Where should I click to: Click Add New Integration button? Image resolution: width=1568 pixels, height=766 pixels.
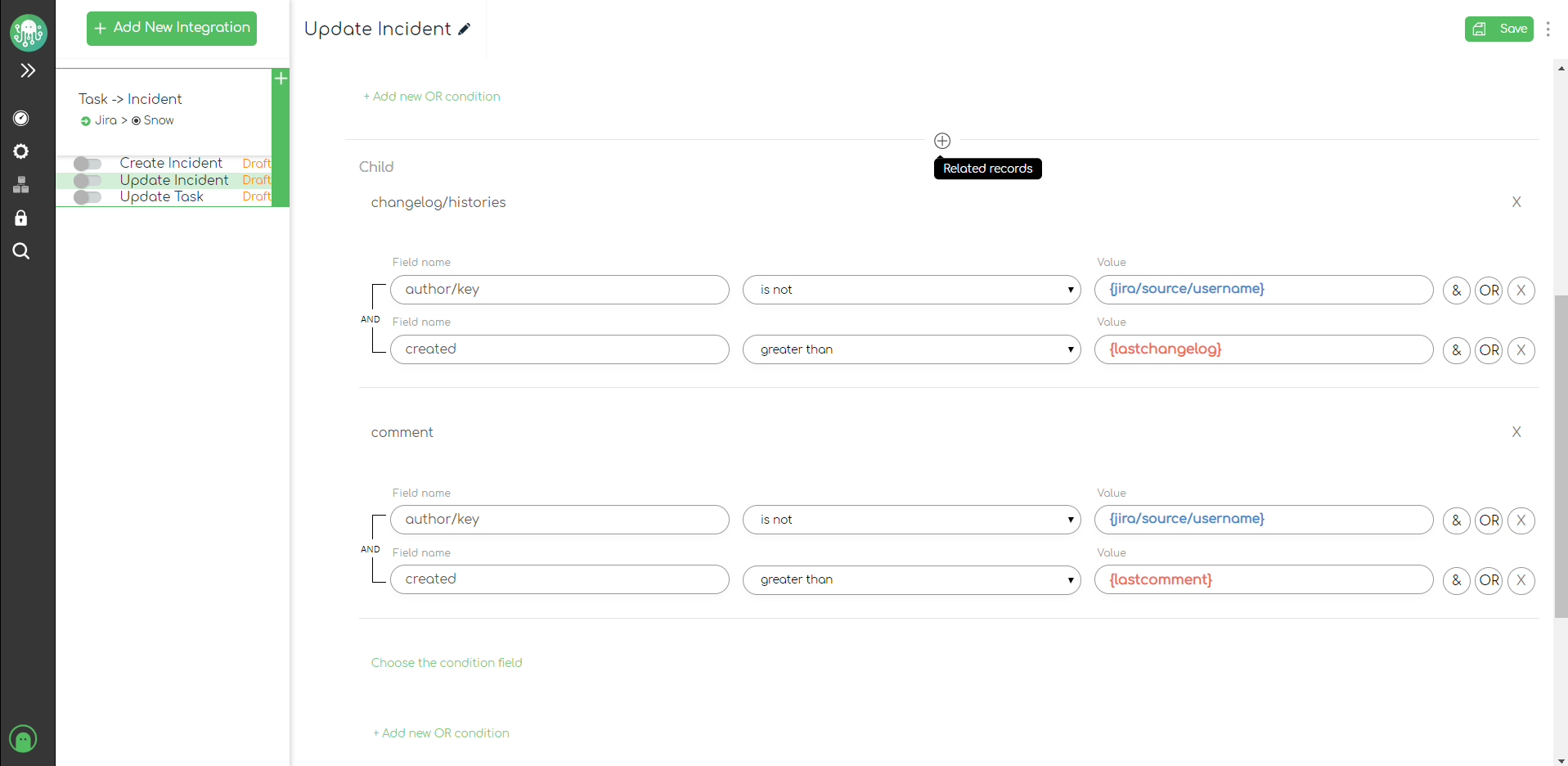click(172, 28)
